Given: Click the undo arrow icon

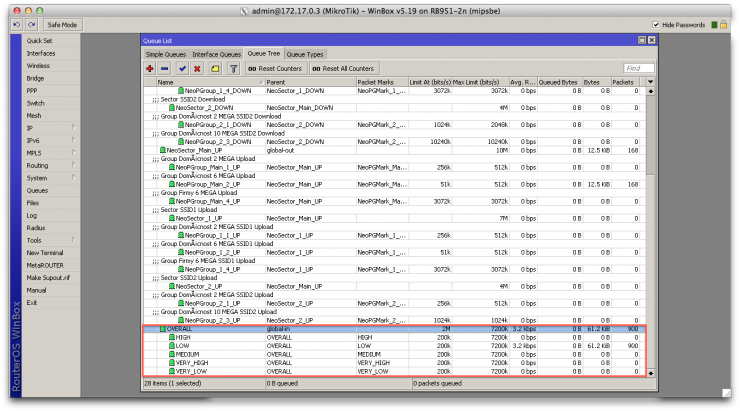Looking at the screenshot, I should [17, 25].
